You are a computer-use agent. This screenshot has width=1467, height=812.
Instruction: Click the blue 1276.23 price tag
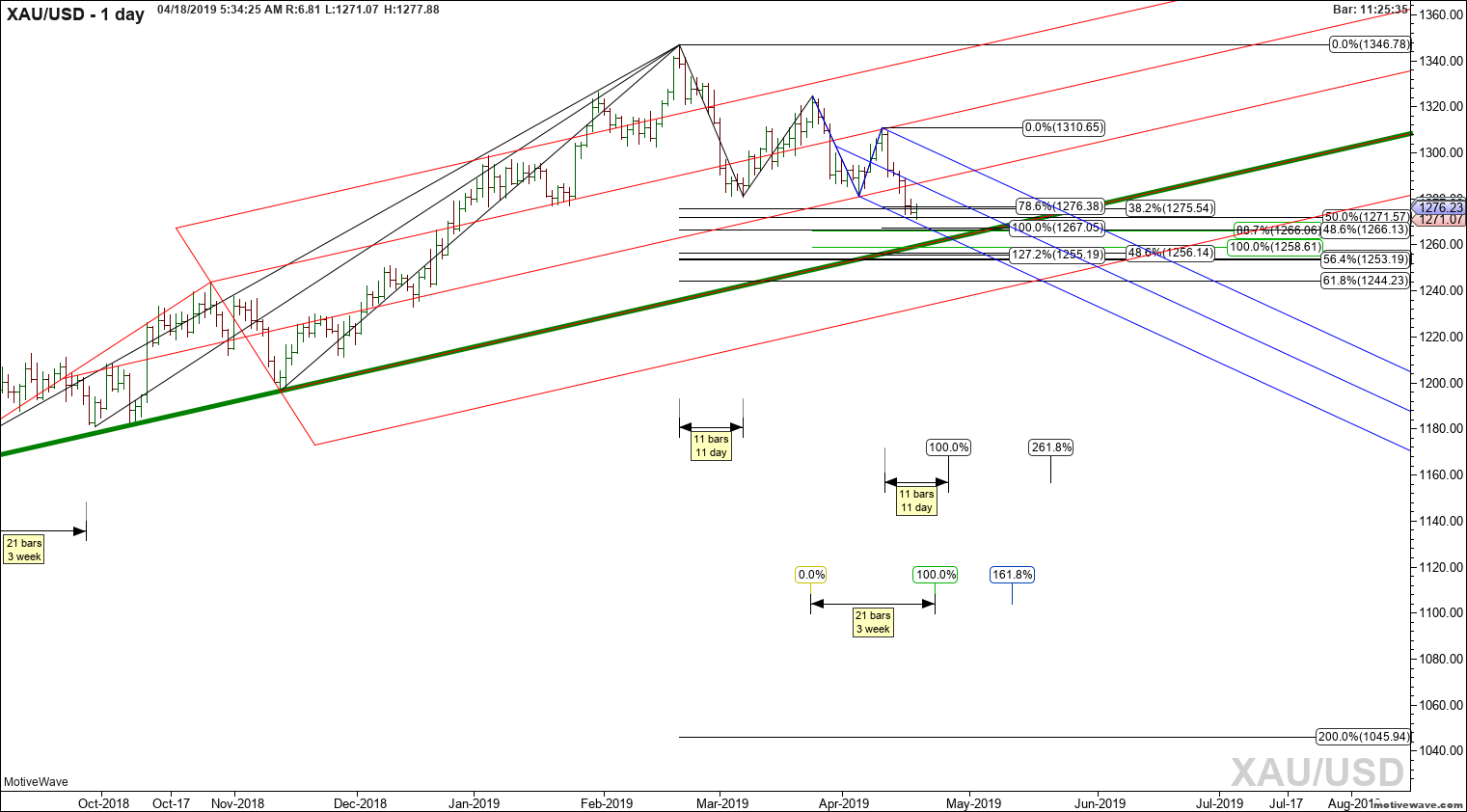1441,207
